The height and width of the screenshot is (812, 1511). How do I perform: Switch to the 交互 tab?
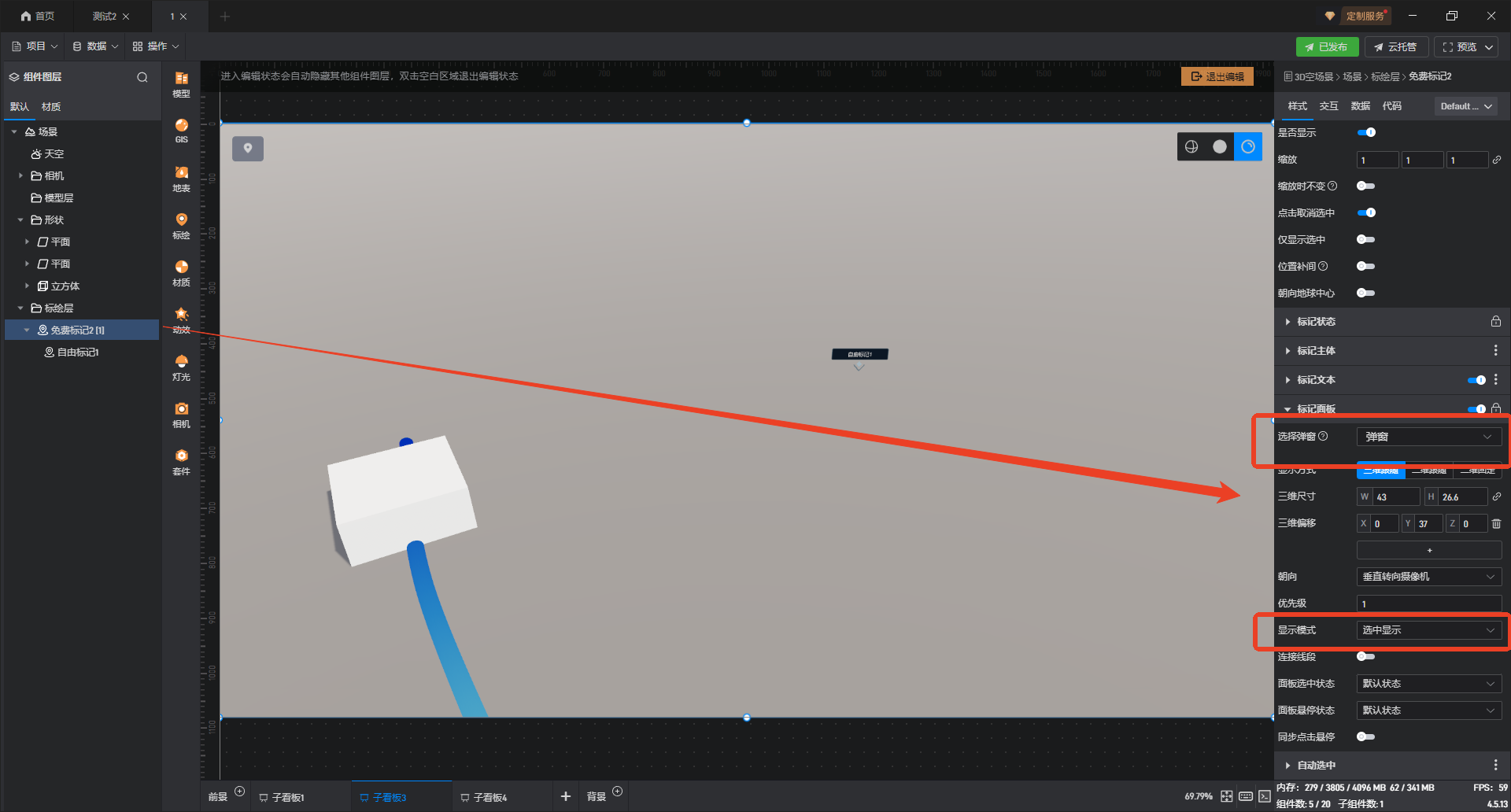click(1328, 106)
